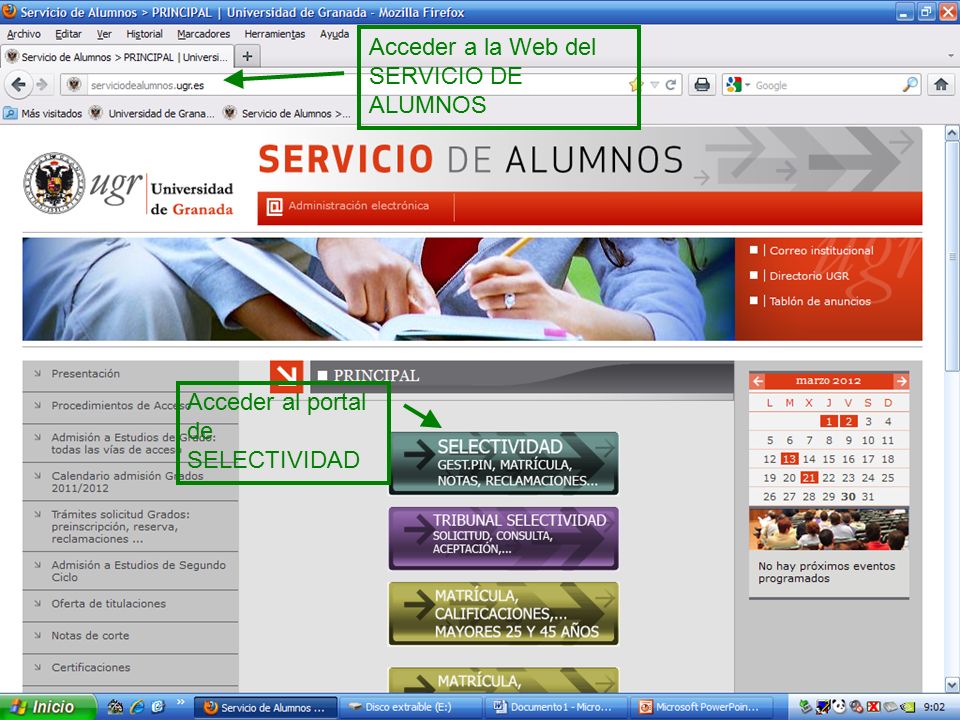This screenshot has height=720, width=960.
Task: Go to next month in calendar
Action: click(901, 381)
